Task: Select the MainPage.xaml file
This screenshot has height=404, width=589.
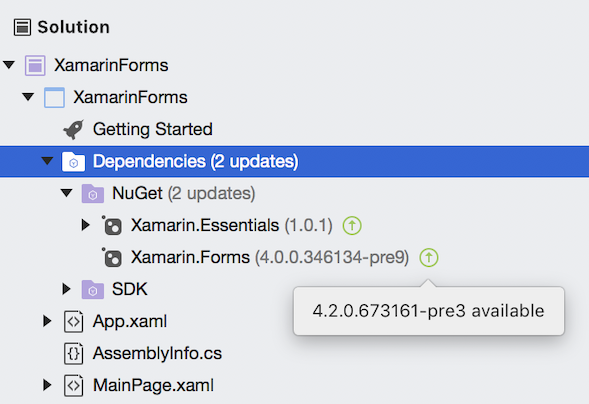Action: pyautogui.click(x=153, y=386)
